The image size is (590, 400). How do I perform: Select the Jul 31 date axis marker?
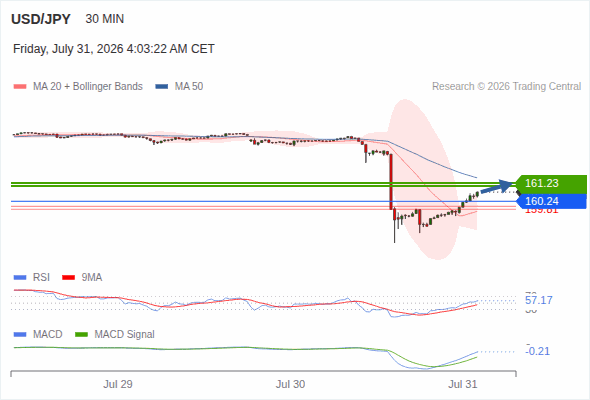pyautogui.click(x=462, y=384)
